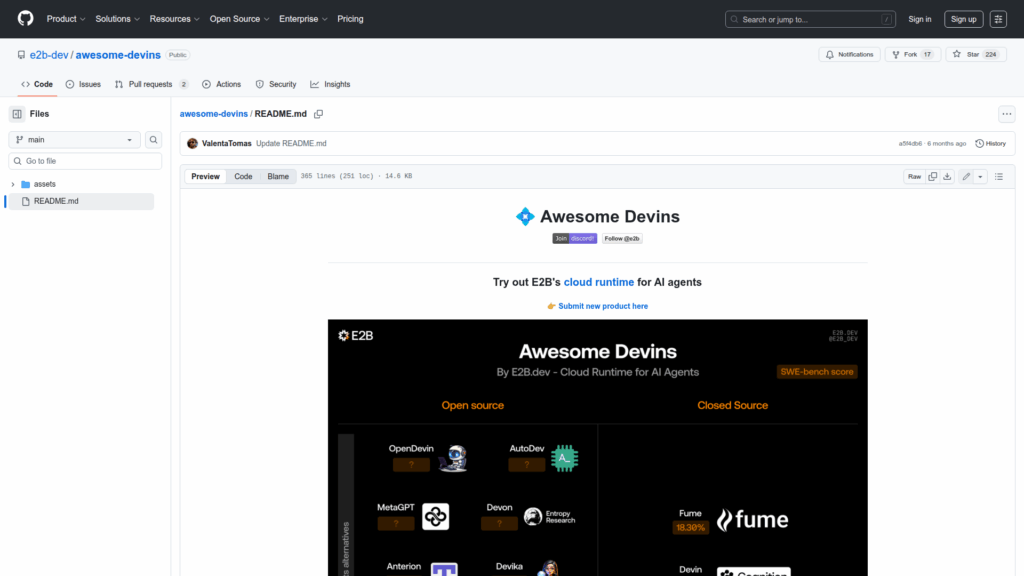Click the Sign in link
1024x576 pixels.
click(x=920, y=19)
